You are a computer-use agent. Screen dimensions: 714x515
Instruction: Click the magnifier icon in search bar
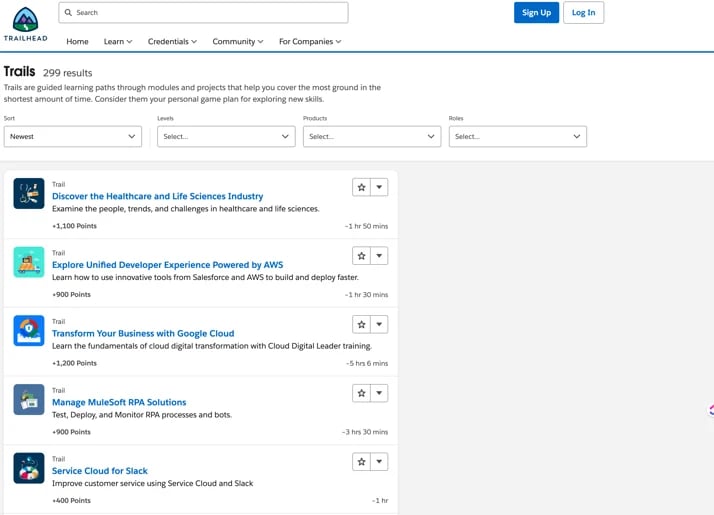pyautogui.click(x=67, y=13)
